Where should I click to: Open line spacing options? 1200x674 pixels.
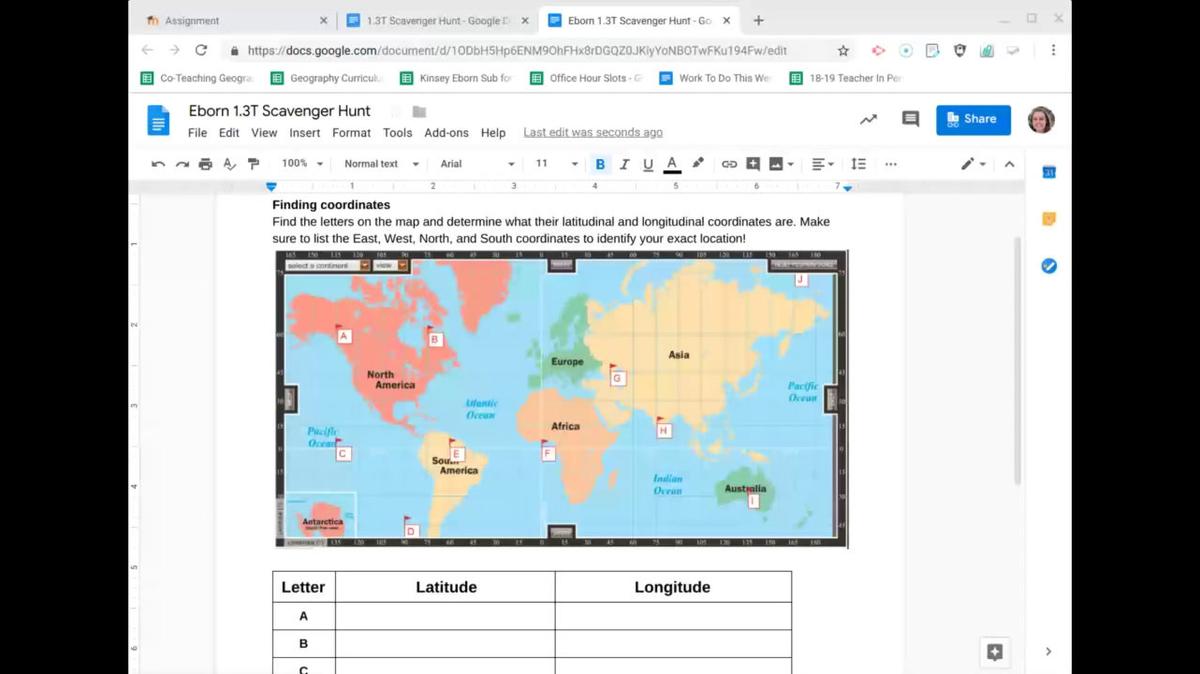858,164
